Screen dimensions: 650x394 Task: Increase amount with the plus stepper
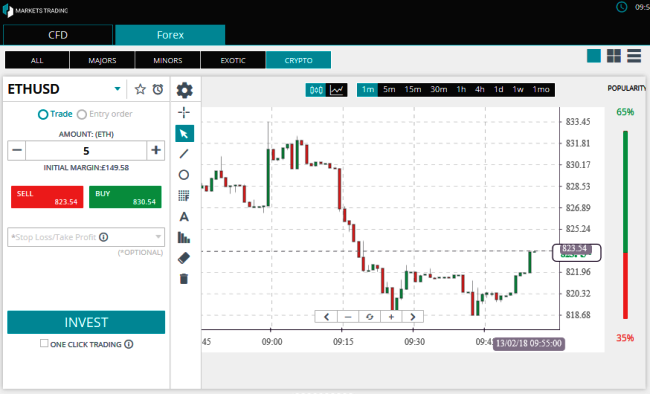click(x=156, y=150)
